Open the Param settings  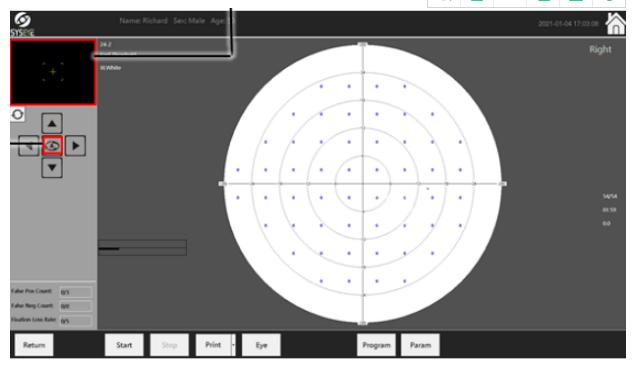(x=420, y=345)
